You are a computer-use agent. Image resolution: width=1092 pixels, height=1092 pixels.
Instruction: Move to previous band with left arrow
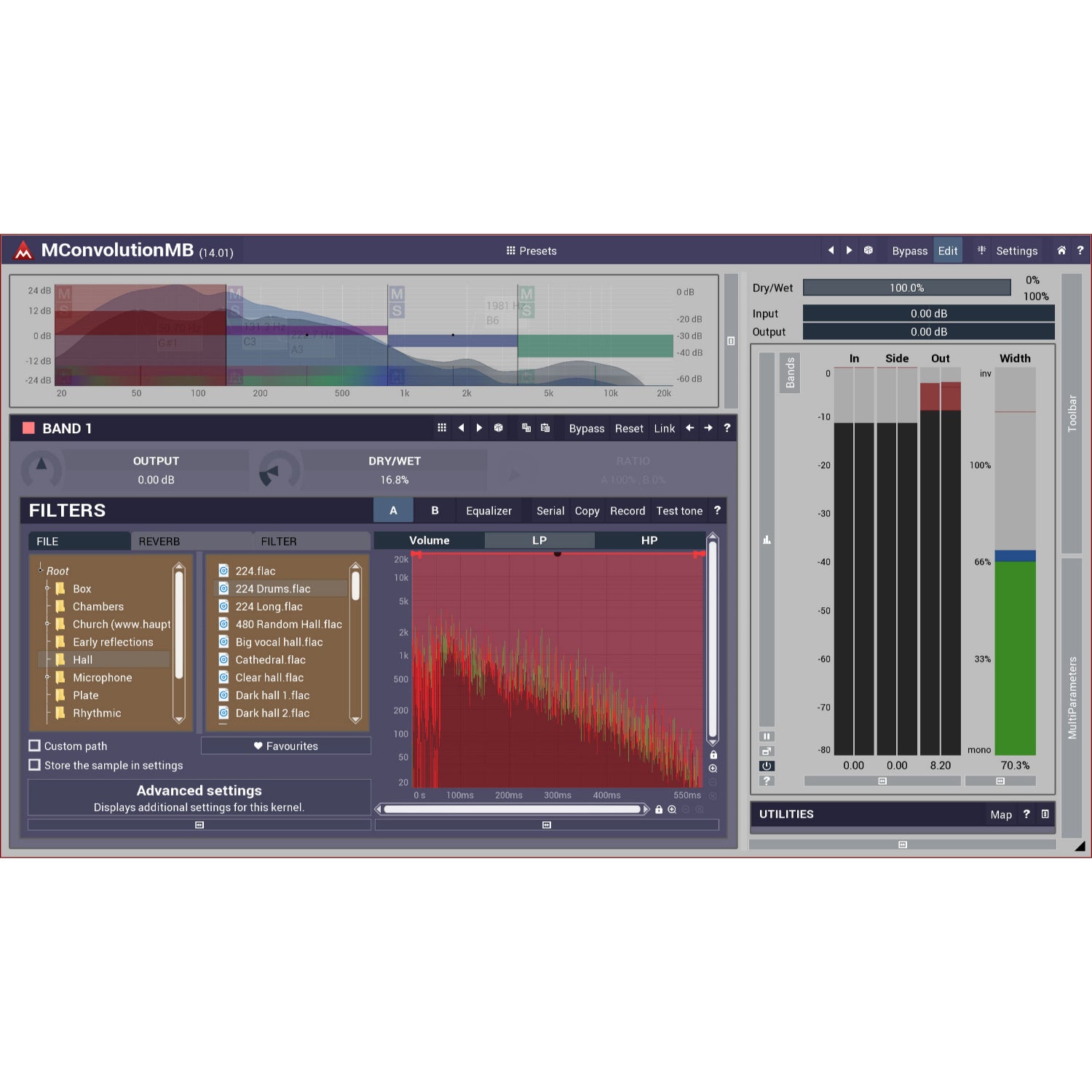(689, 428)
